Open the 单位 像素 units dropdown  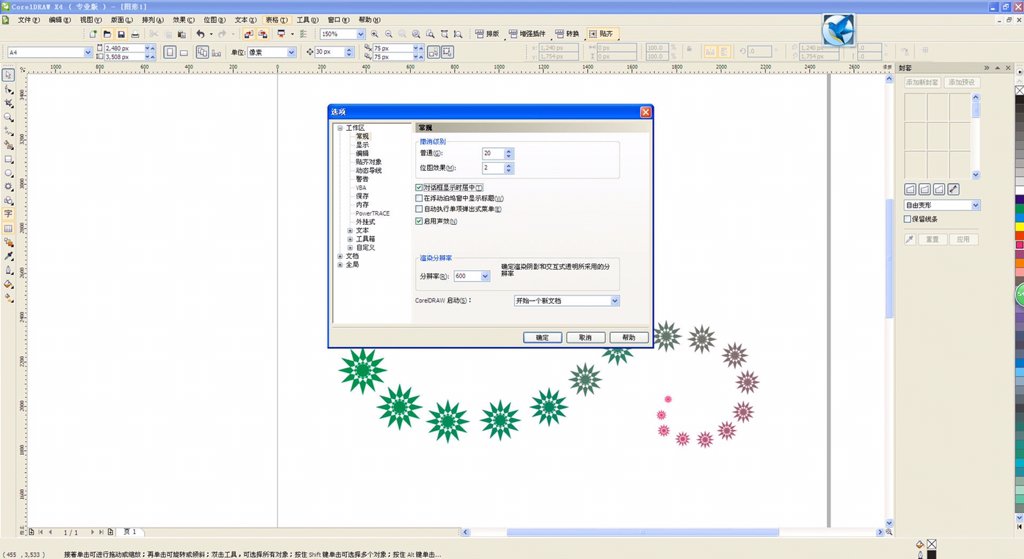click(291, 52)
